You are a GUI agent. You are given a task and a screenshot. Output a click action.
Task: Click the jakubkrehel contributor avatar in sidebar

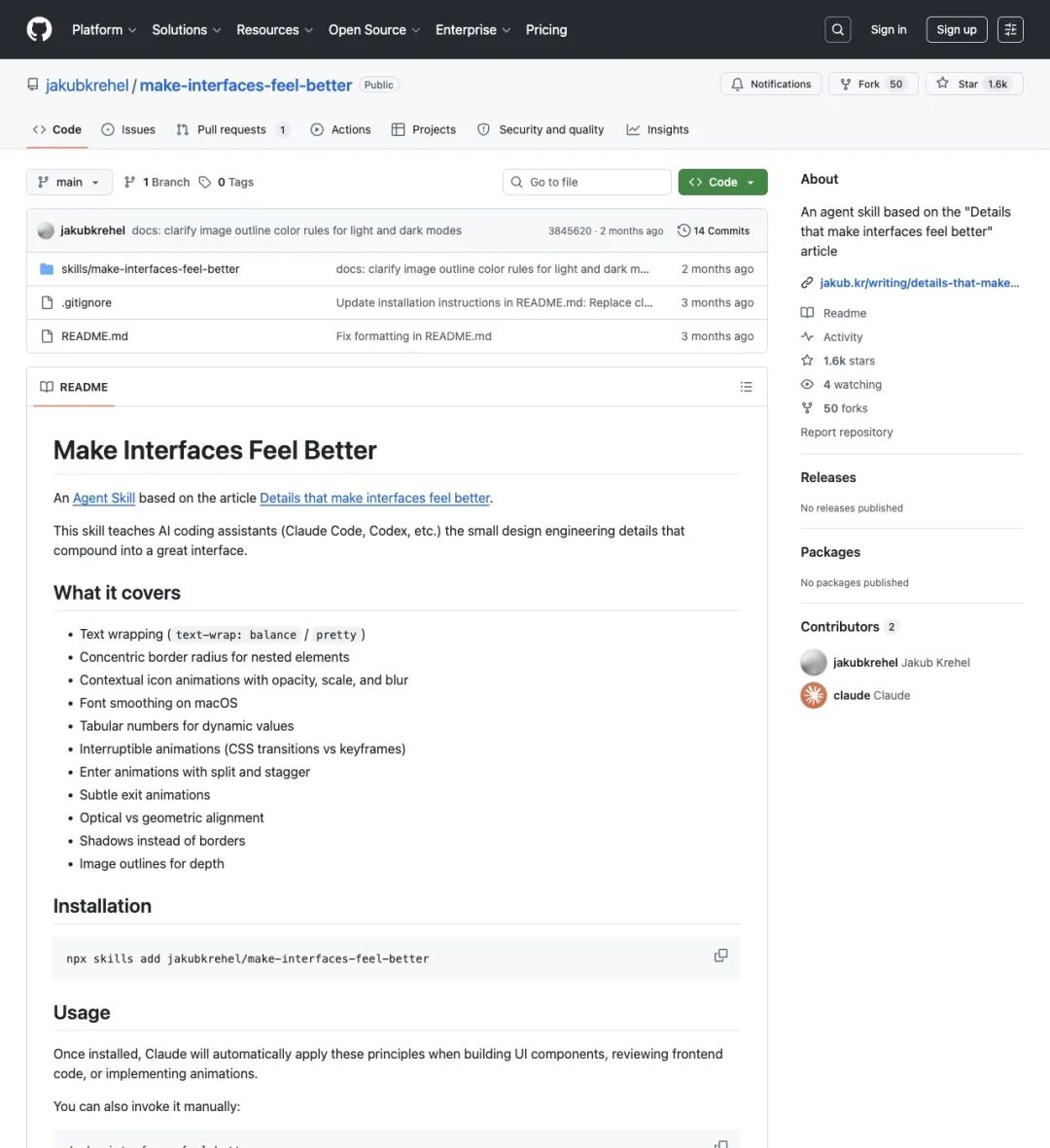[x=814, y=662]
